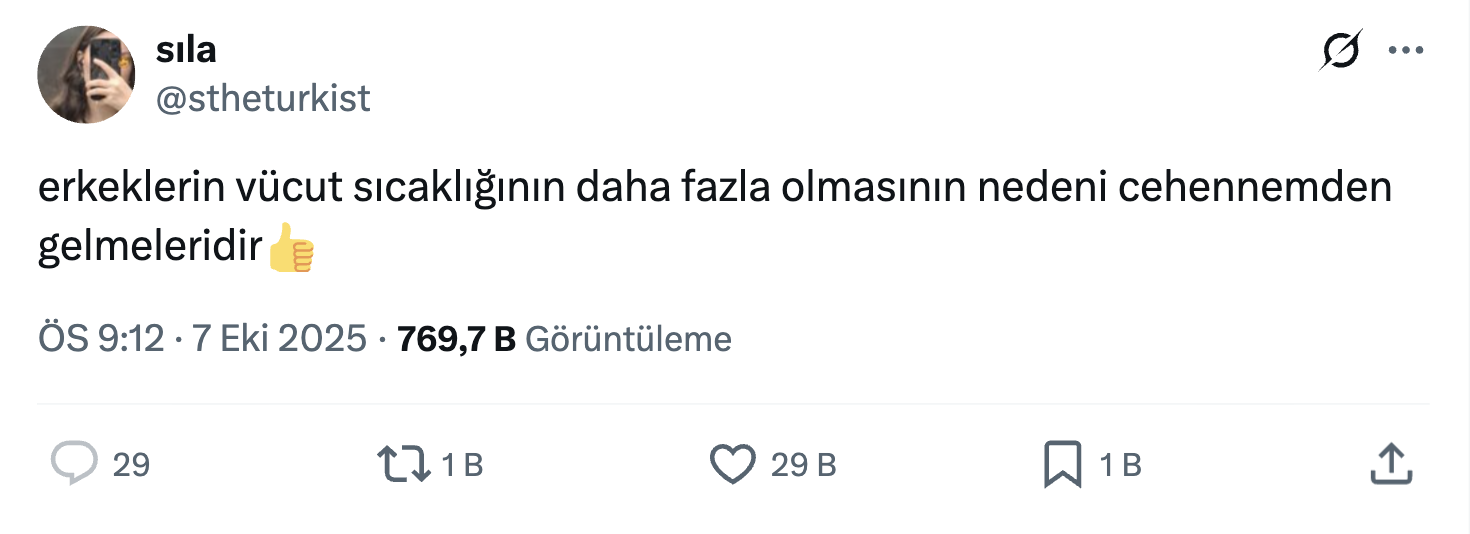Open the Grok explain-post icon
This screenshot has height=534, width=1470.
1340,50
